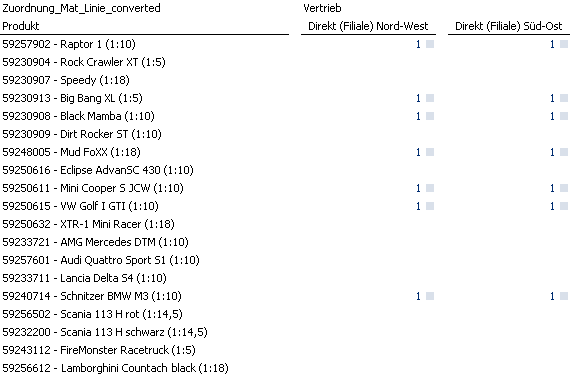Click gray square for Mini Cooper S JCW Süd-Ost
This screenshot has width=578, height=378.
[564, 188]
